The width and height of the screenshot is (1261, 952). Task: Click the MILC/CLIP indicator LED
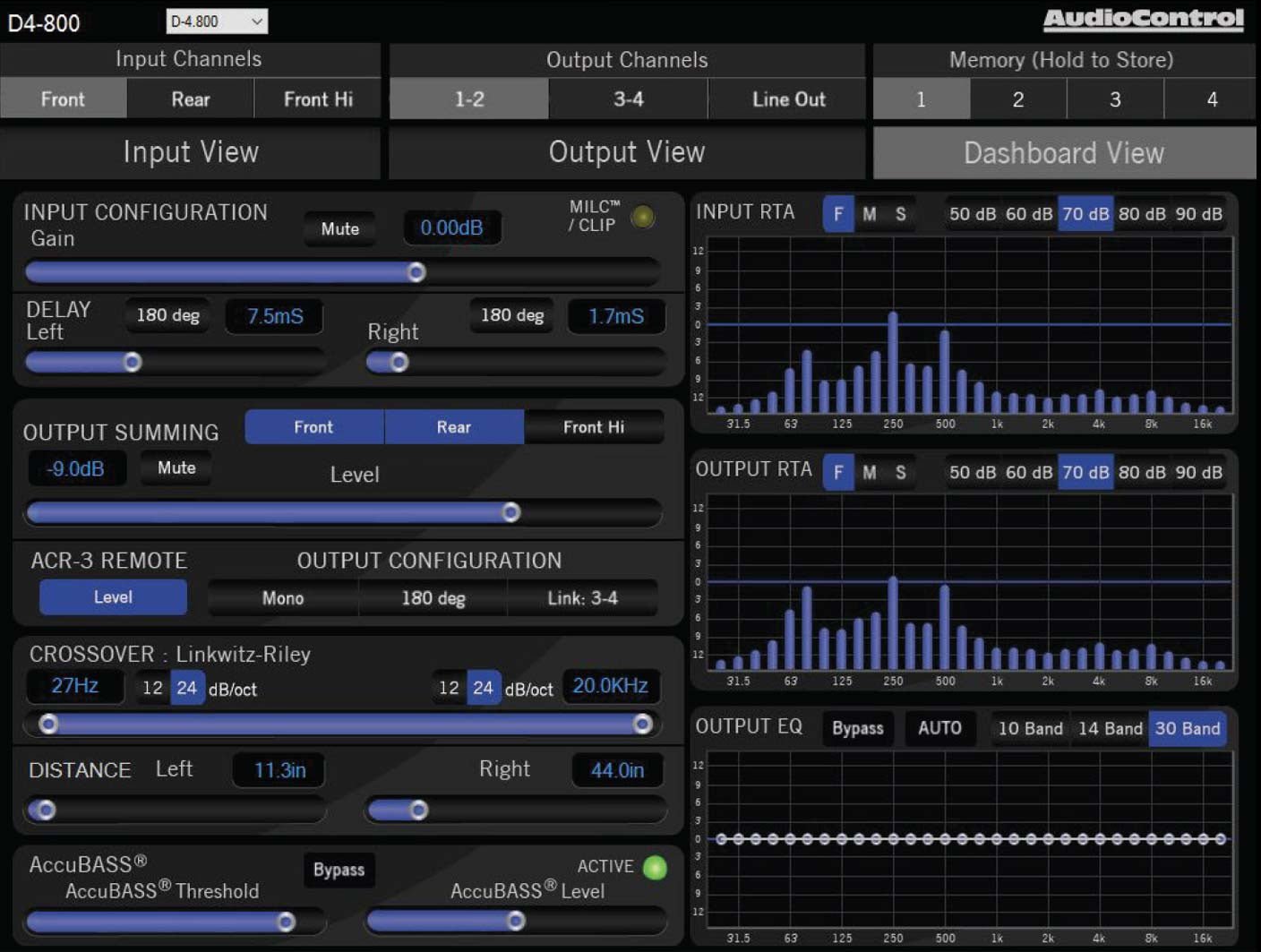(642, 218)
